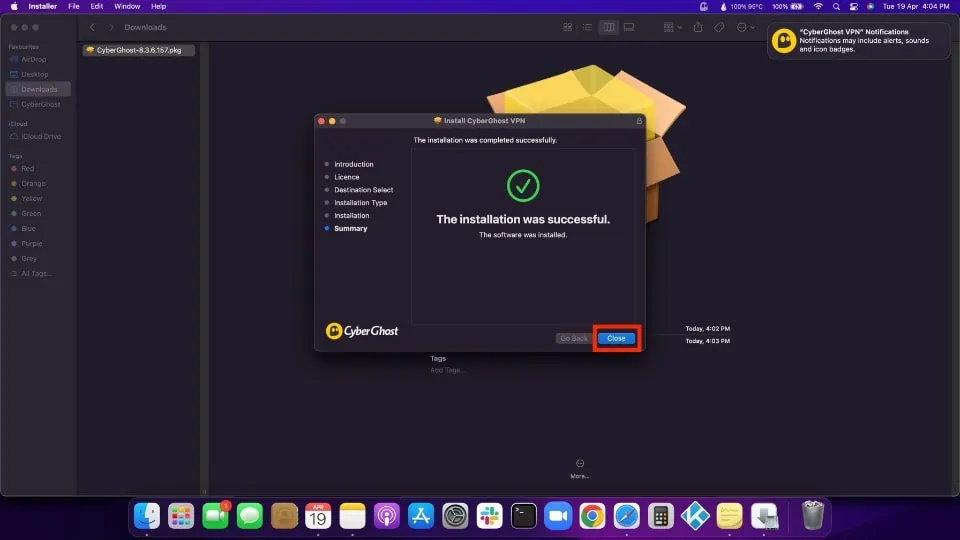Open the Edit menu

[x=97, y=6]
